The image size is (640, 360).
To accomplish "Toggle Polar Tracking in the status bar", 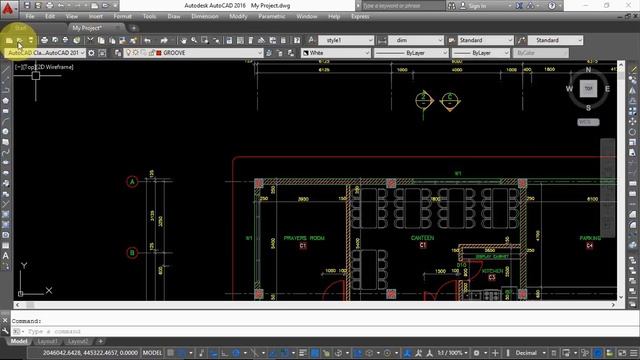I will (236, 353).
